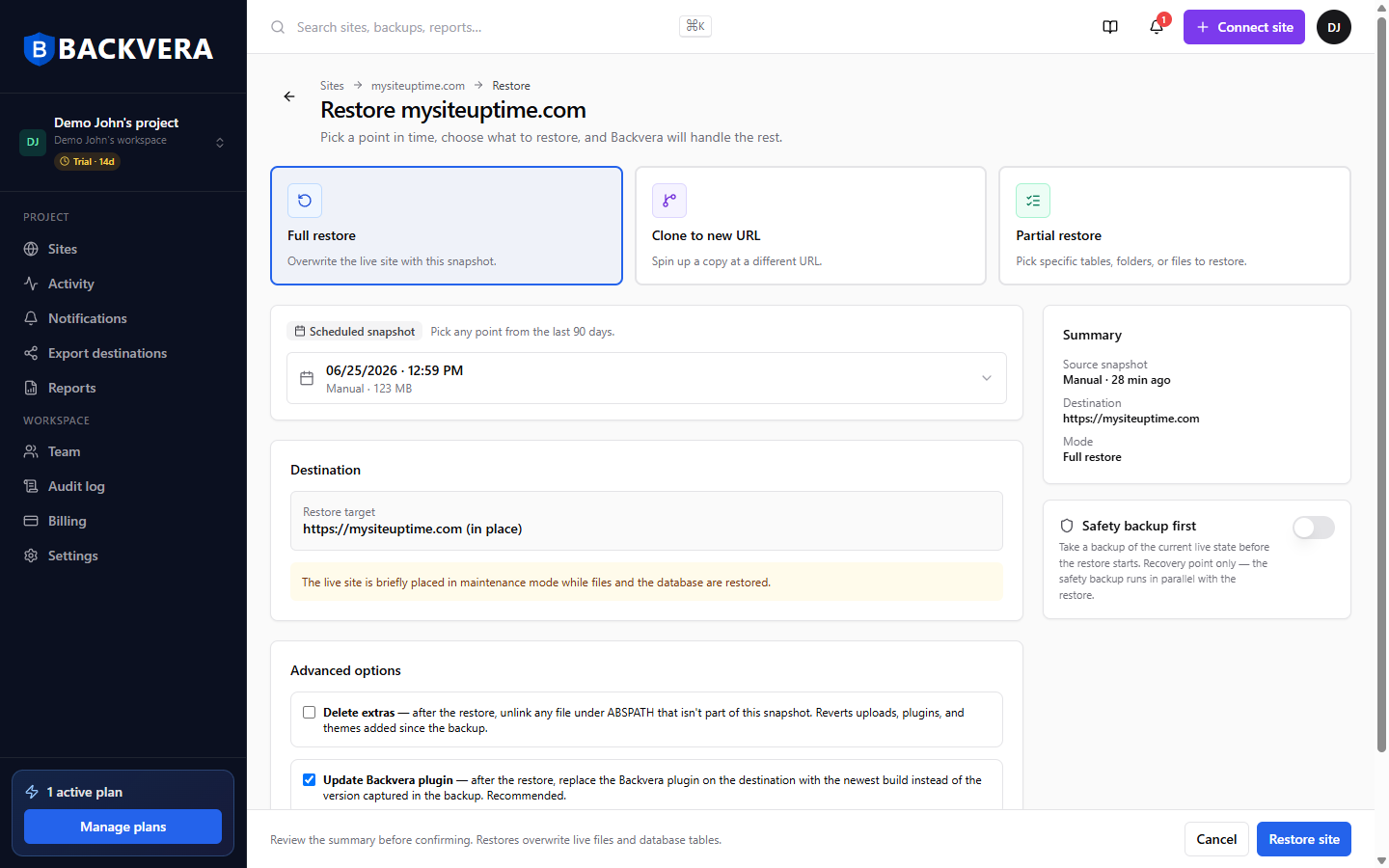Click the Cancel button
1389x868 pixels.
(x=1216, y=839)
